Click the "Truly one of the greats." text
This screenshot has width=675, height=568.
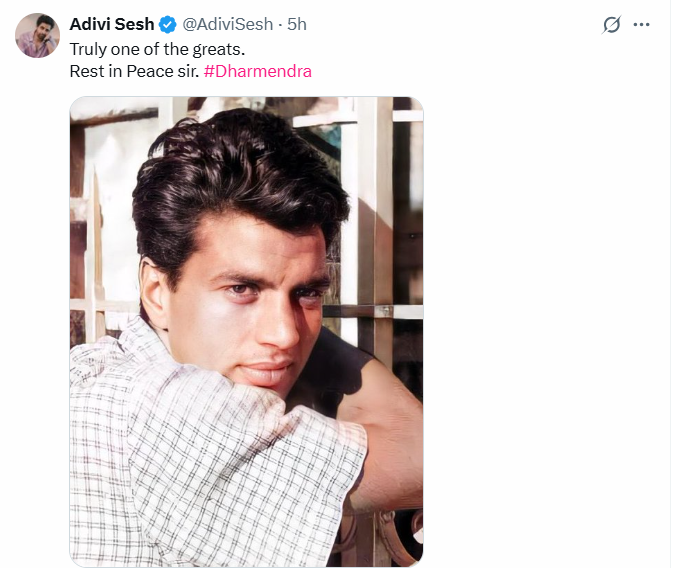157,49
